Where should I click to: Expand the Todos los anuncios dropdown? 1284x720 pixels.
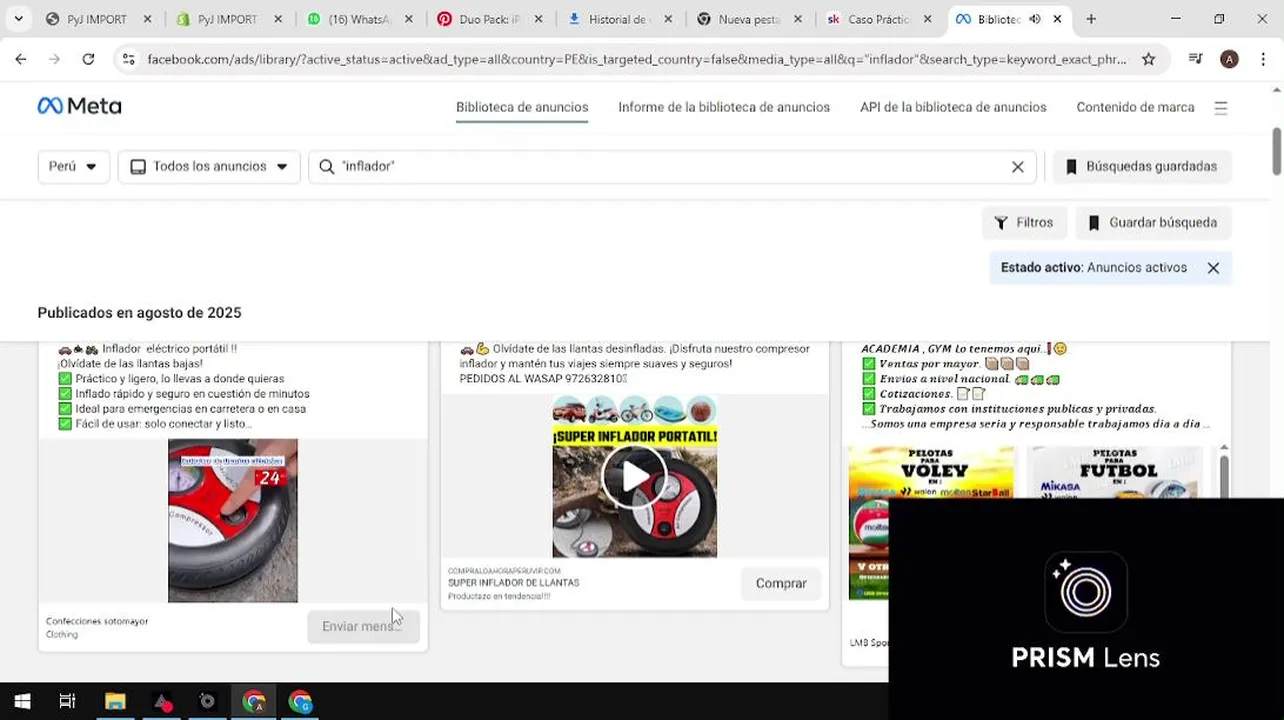pos(209,166)
